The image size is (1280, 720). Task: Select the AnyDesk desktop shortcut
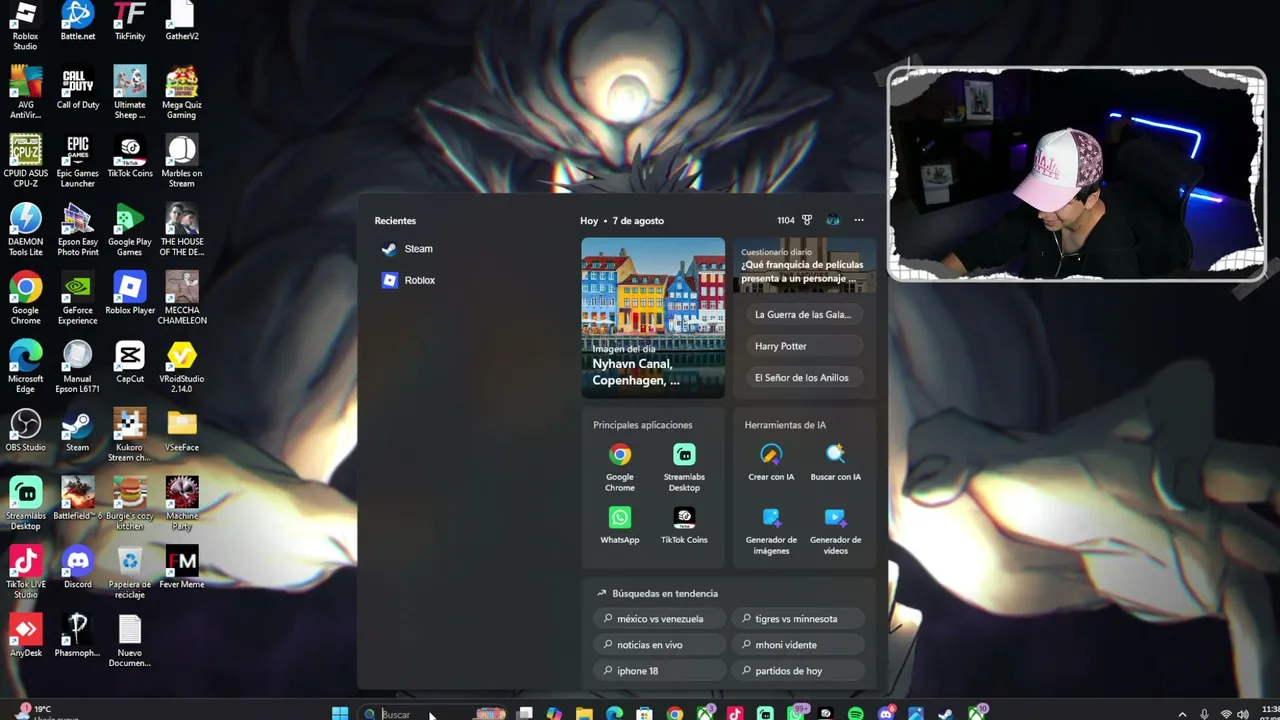click(x=26, y=636)
